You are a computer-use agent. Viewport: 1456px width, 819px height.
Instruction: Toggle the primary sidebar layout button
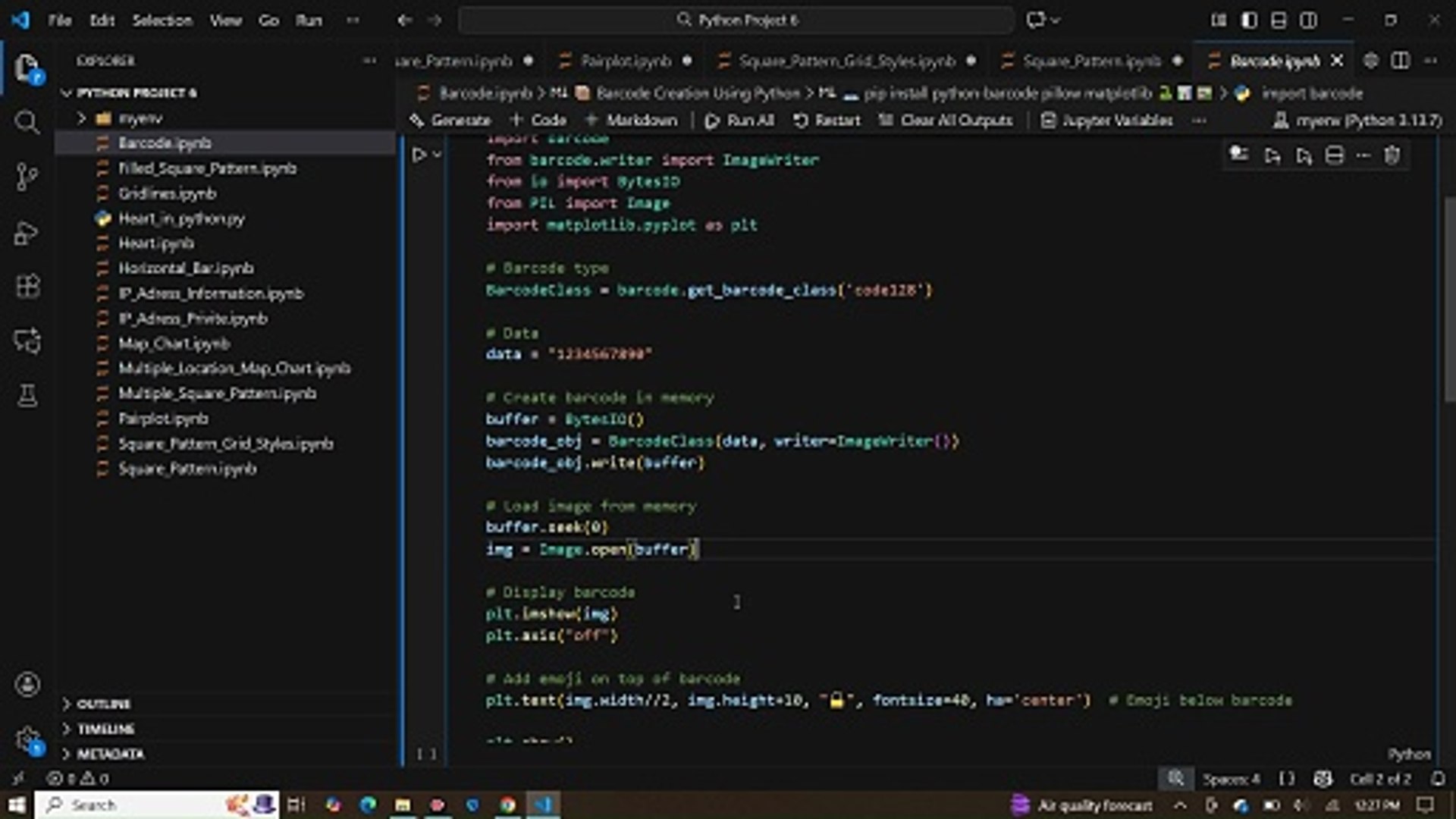pos(1248,20)
